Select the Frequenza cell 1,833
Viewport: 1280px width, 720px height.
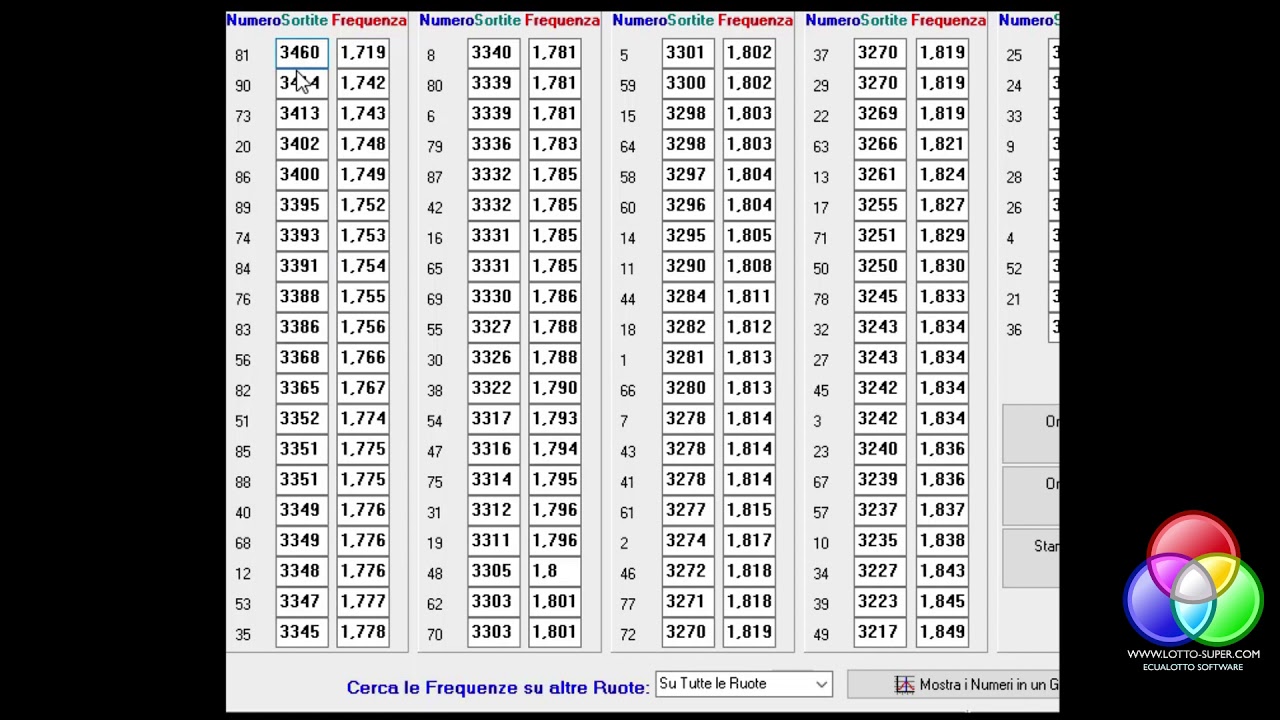click(x=942, y=297)
